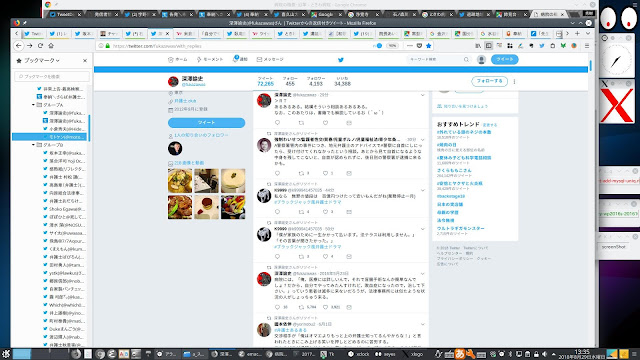Open the KDE application launcher

point(6,354)
